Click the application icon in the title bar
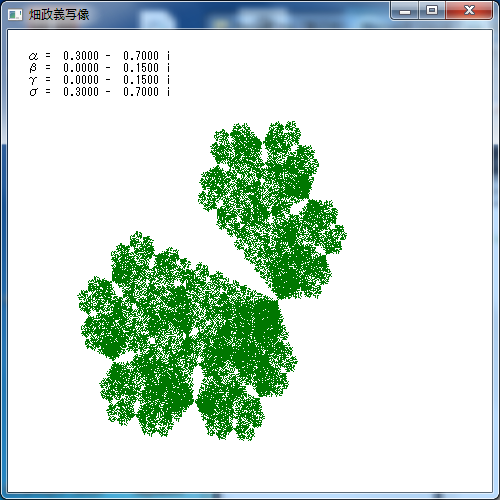Viewport: 500px width, 500px height. (x=15, y=14)
